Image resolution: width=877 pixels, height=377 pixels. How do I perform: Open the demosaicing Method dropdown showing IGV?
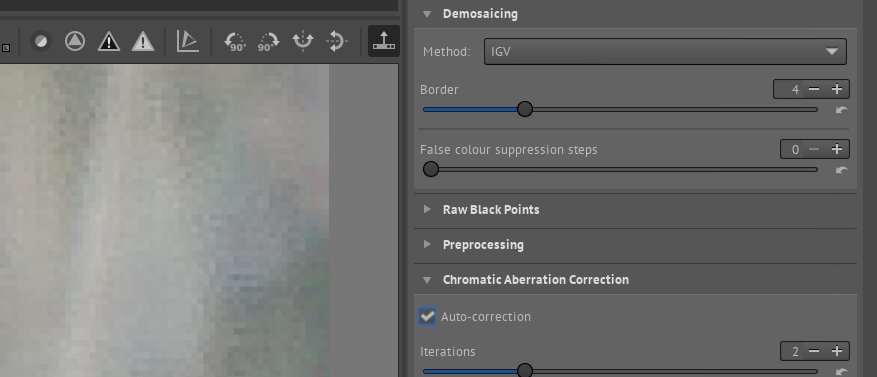tap(665, 51)
